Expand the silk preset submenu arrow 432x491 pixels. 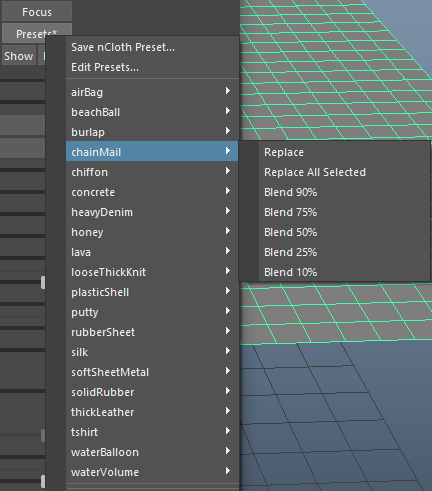(228, 351)
